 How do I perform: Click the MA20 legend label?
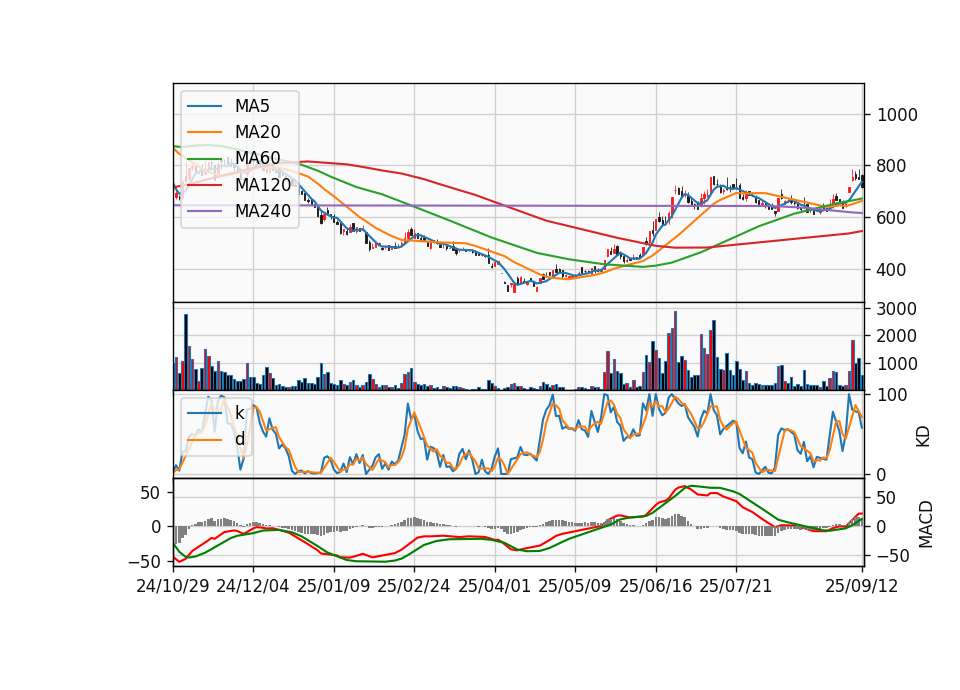(x=258, y=132)
